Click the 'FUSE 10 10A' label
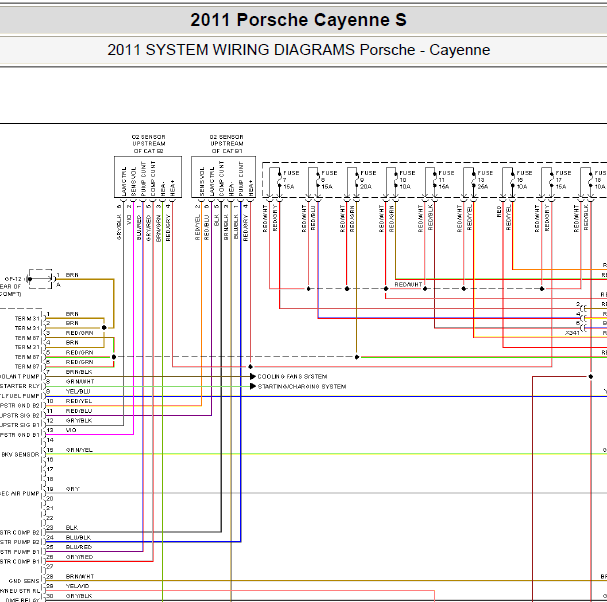The width and height of the screenshot is (607, 602). tap(407, 180)
